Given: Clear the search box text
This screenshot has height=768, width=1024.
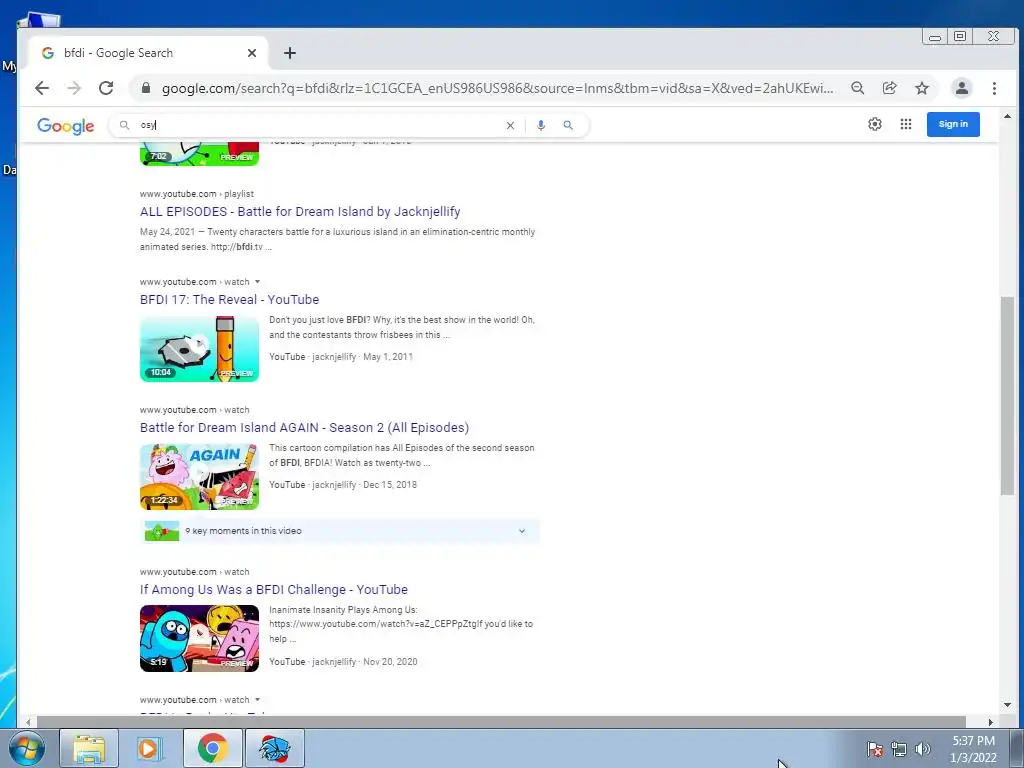Looking at the screenshot, I should tap(510, 125).
